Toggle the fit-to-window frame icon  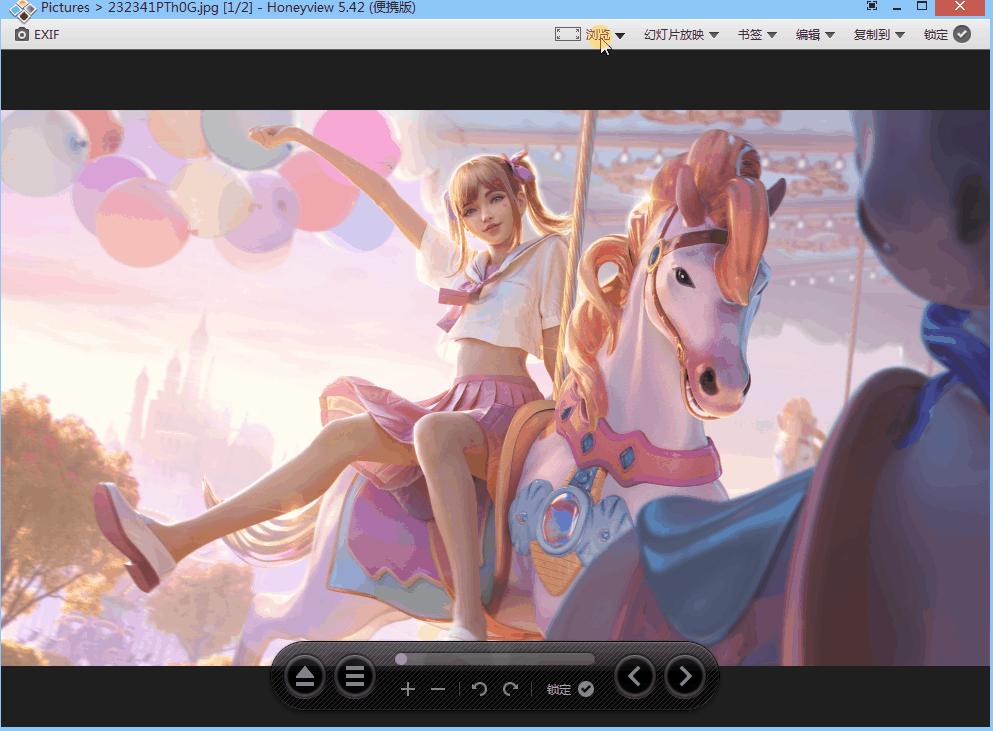[x=567, y=34]
